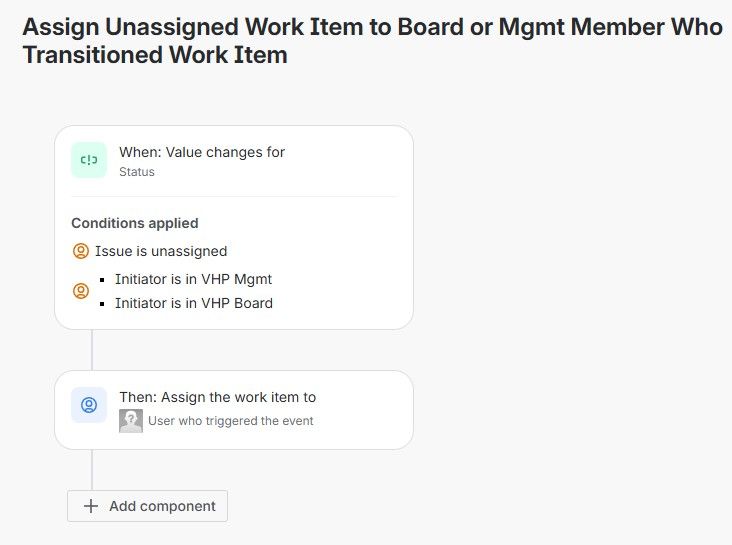
Task: Click the connector line above Add component
Action: click(x=92, y=469)
